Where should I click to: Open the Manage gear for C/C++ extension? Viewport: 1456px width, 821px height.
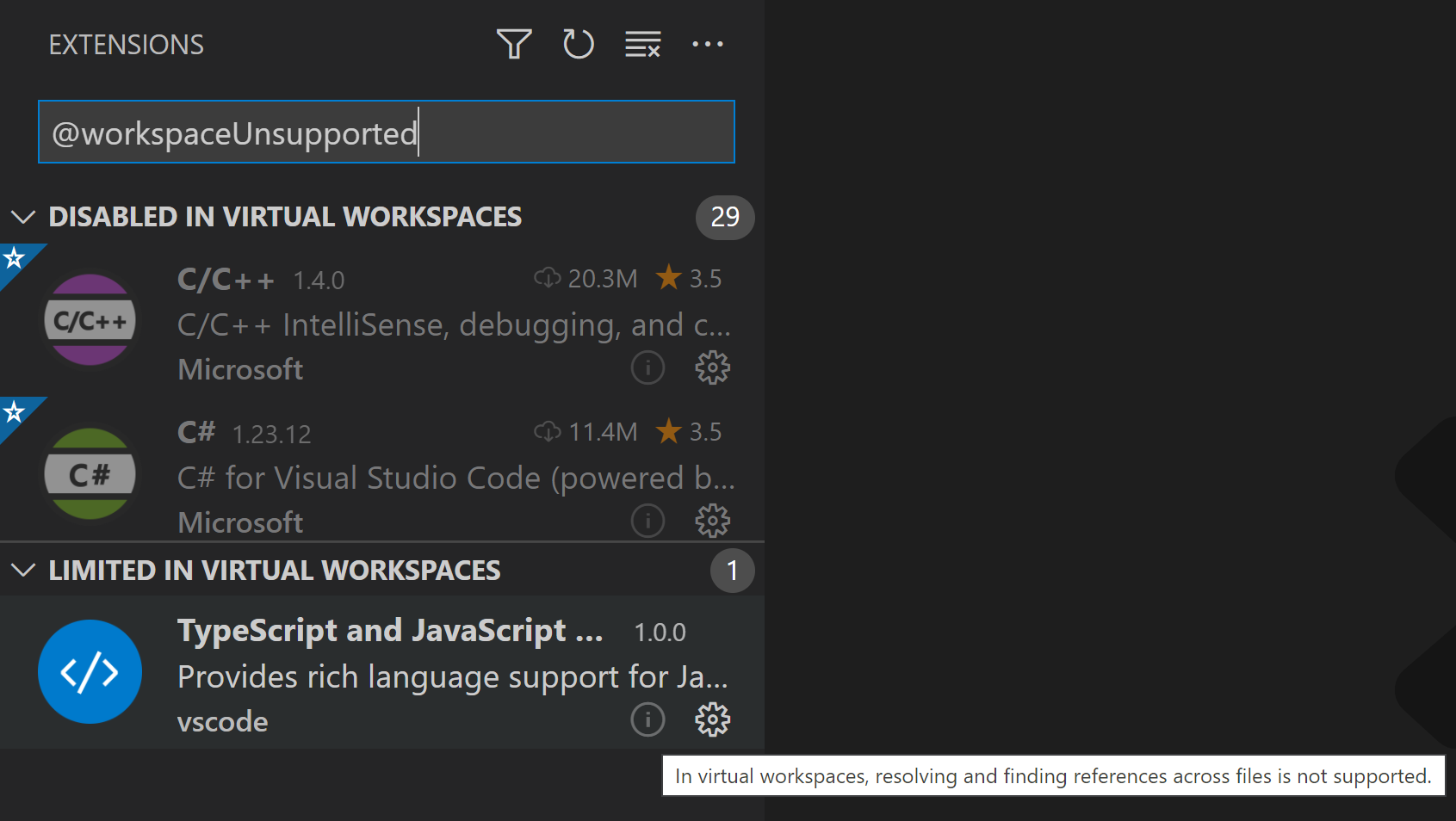click(712, 367)
